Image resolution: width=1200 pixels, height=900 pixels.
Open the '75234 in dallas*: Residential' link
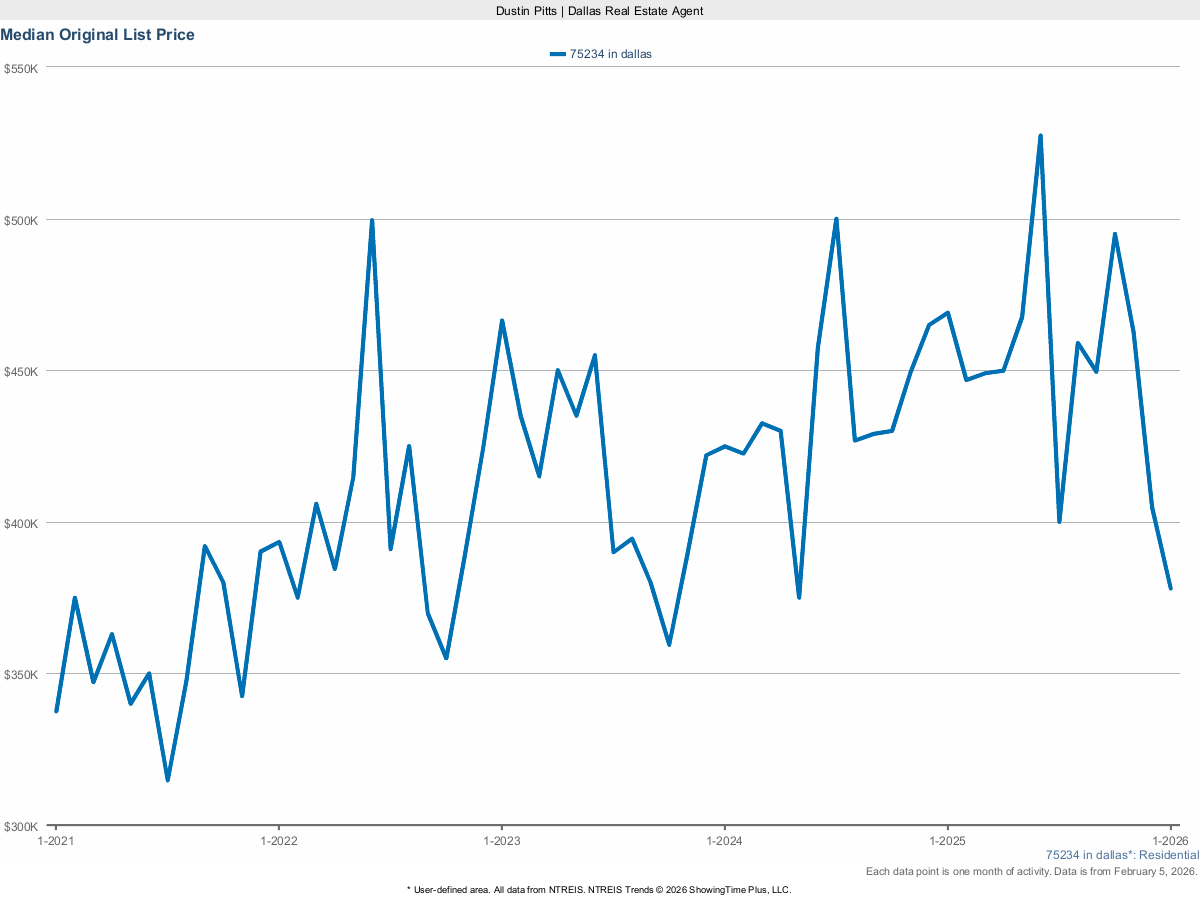pyautogui.click(x=1122, y=855)
